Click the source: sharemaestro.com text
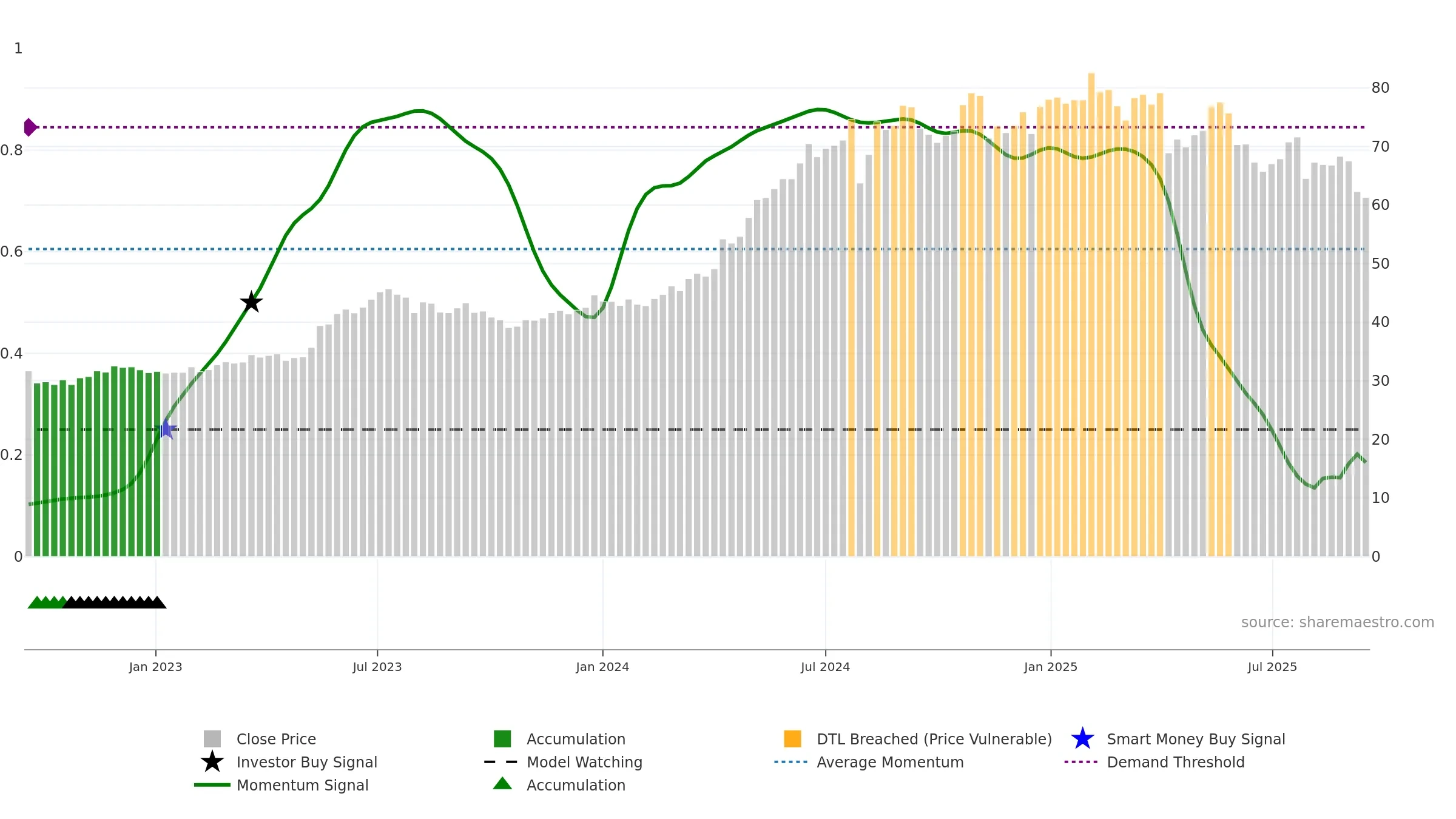Image resolution: width=1456 pixels, height=819 pixels. pyautogui.click(x=1338, y=622)
